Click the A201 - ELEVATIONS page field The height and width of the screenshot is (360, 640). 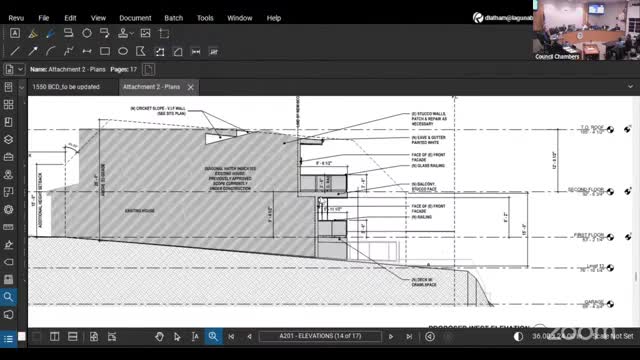(320, 336)
